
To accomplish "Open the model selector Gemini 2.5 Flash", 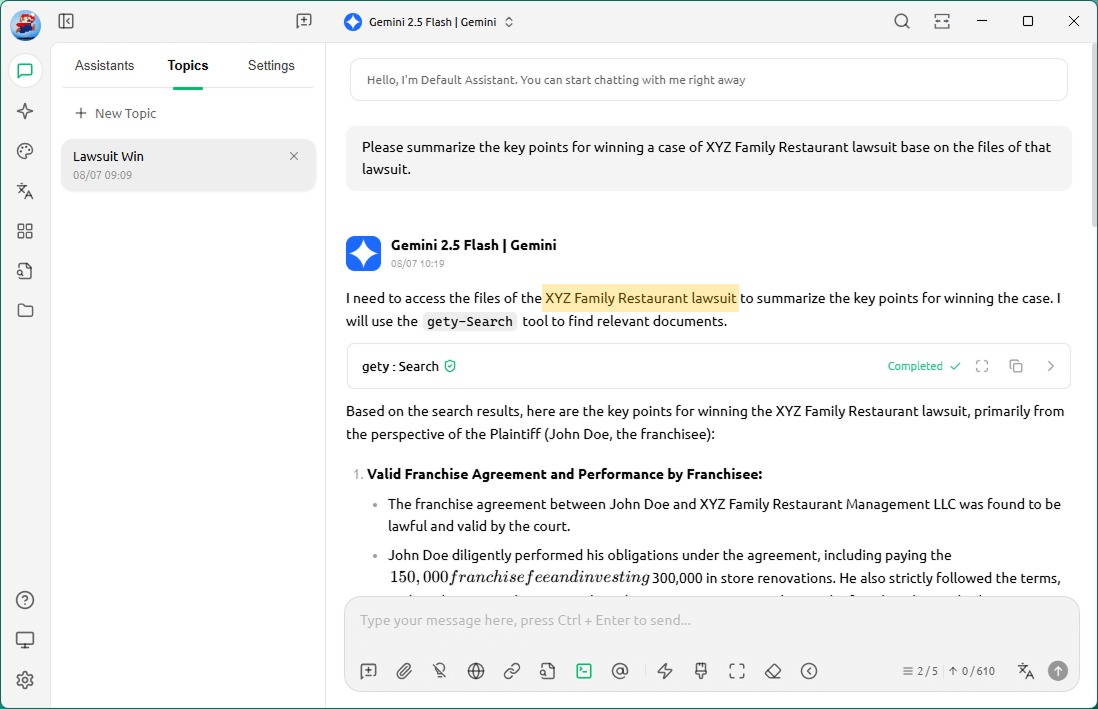I will 429,22.
